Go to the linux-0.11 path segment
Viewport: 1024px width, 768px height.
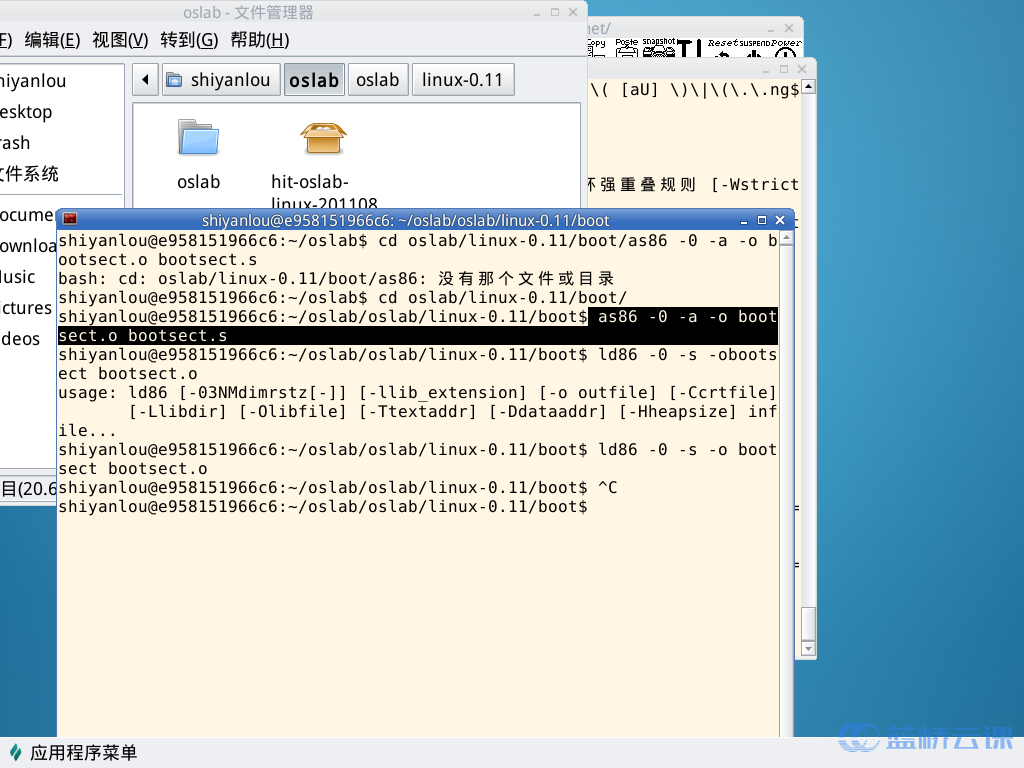point(463,80)
